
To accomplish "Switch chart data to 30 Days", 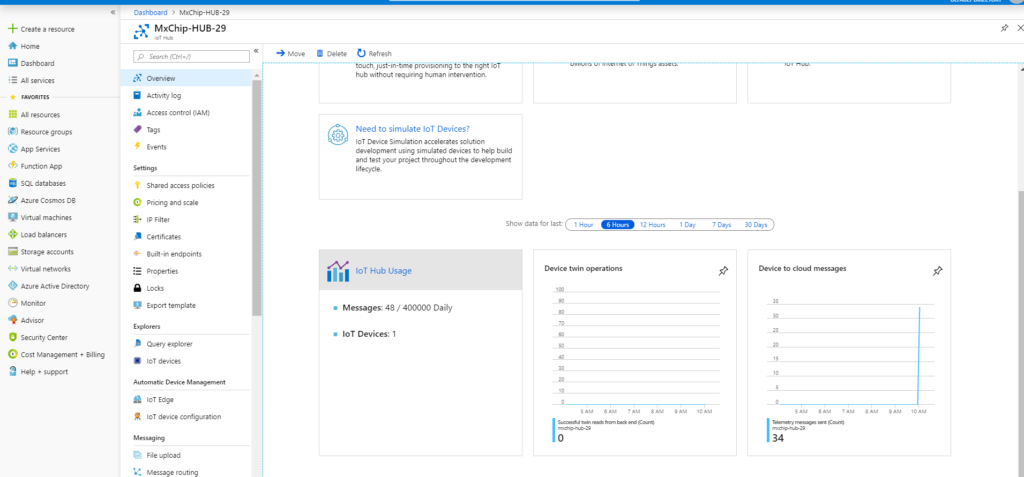I will (755, 225).
